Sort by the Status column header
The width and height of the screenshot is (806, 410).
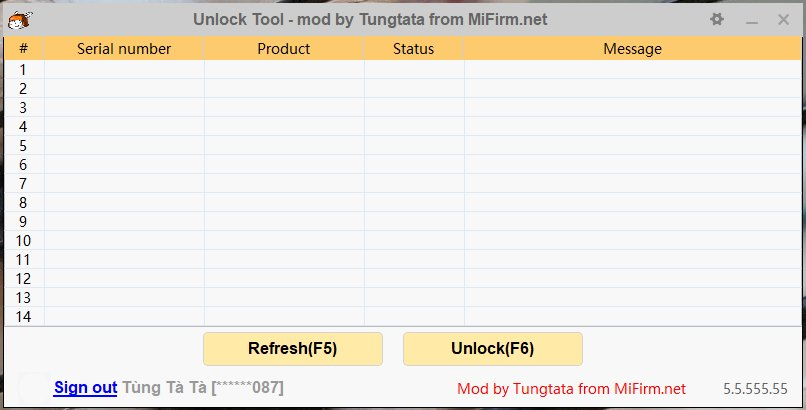point(413,48)
